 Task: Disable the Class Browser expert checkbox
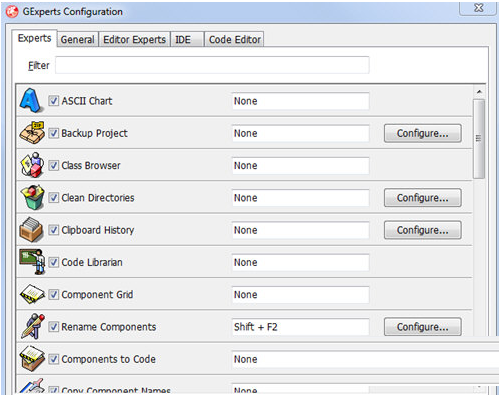(54, 165)
